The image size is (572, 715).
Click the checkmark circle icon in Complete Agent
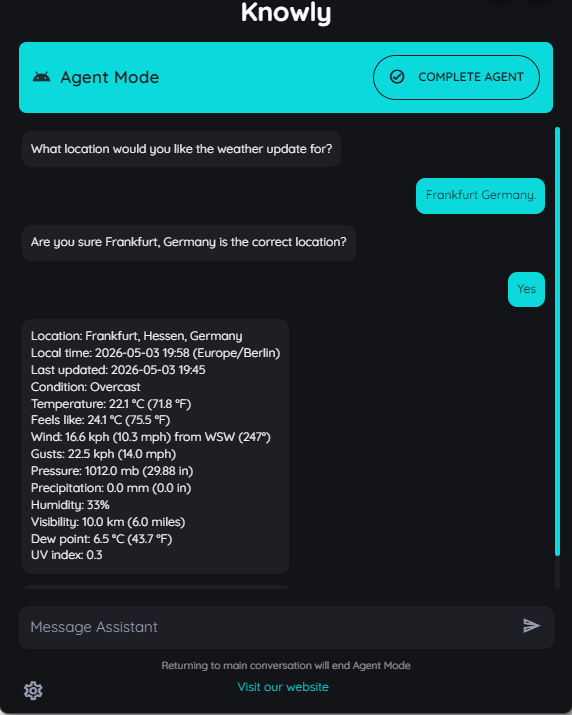click(x=397, y=77)
